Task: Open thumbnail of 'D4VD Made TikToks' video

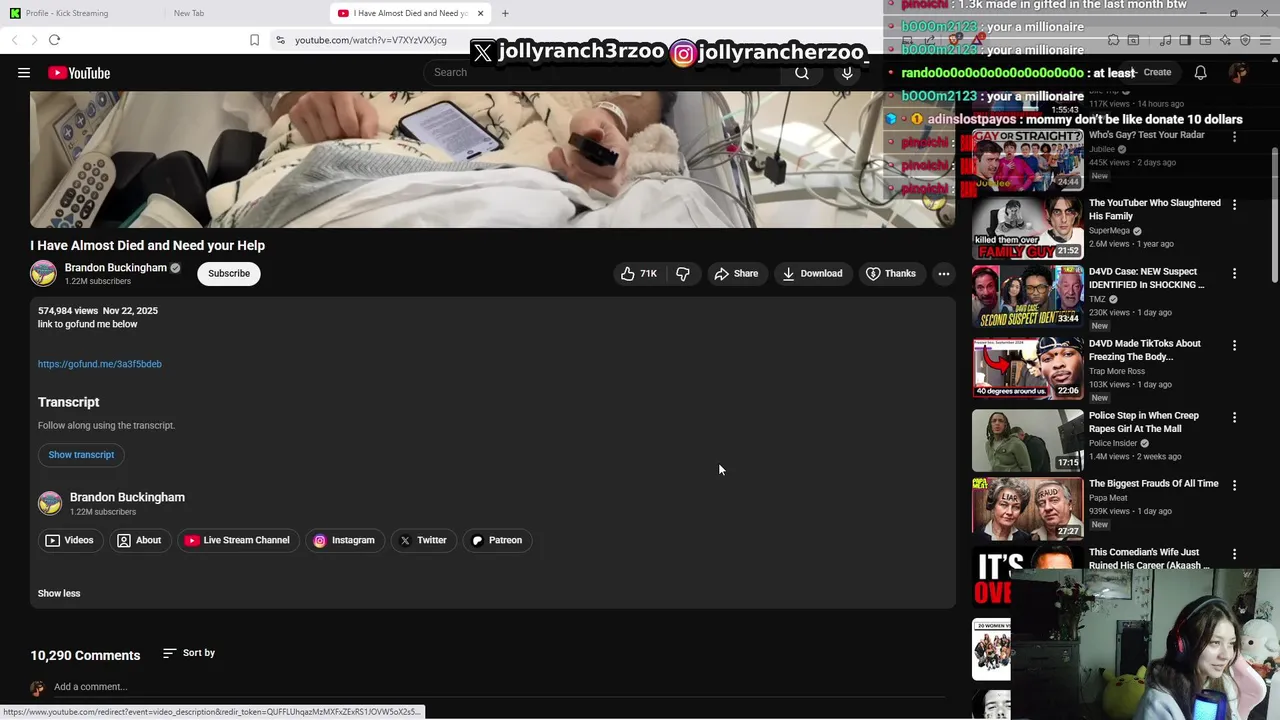Action: point(1028,368)
